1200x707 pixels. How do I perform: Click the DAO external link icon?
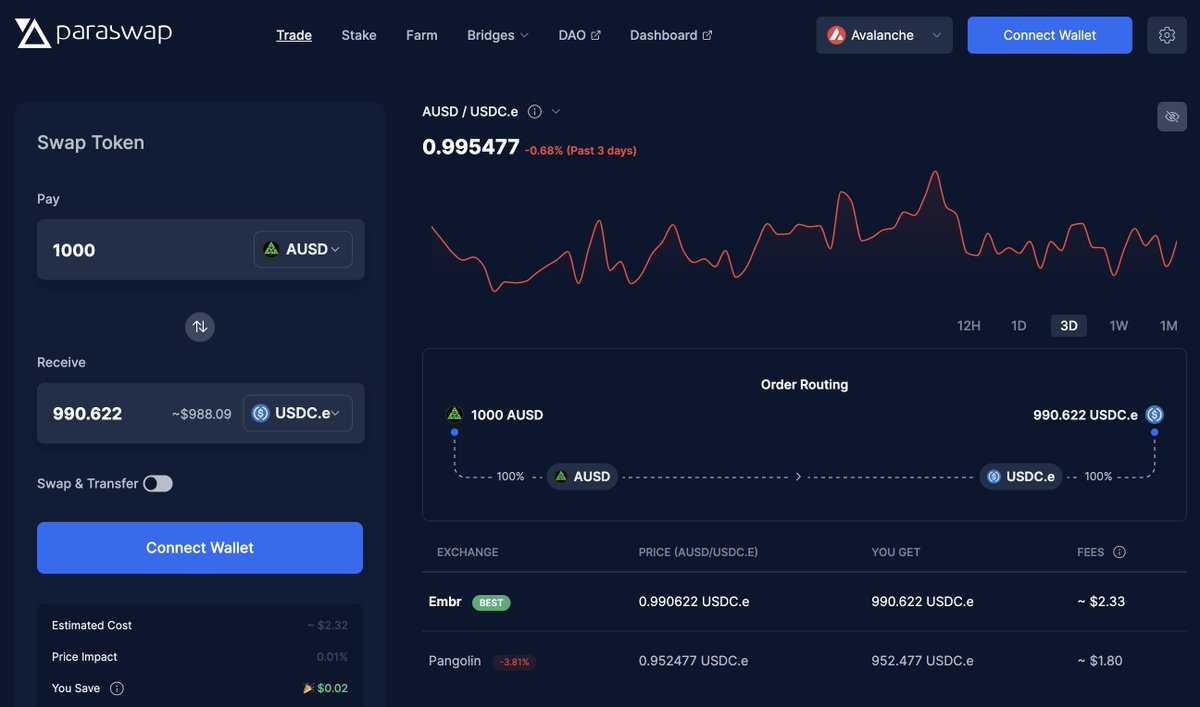[x=596, y=35]
